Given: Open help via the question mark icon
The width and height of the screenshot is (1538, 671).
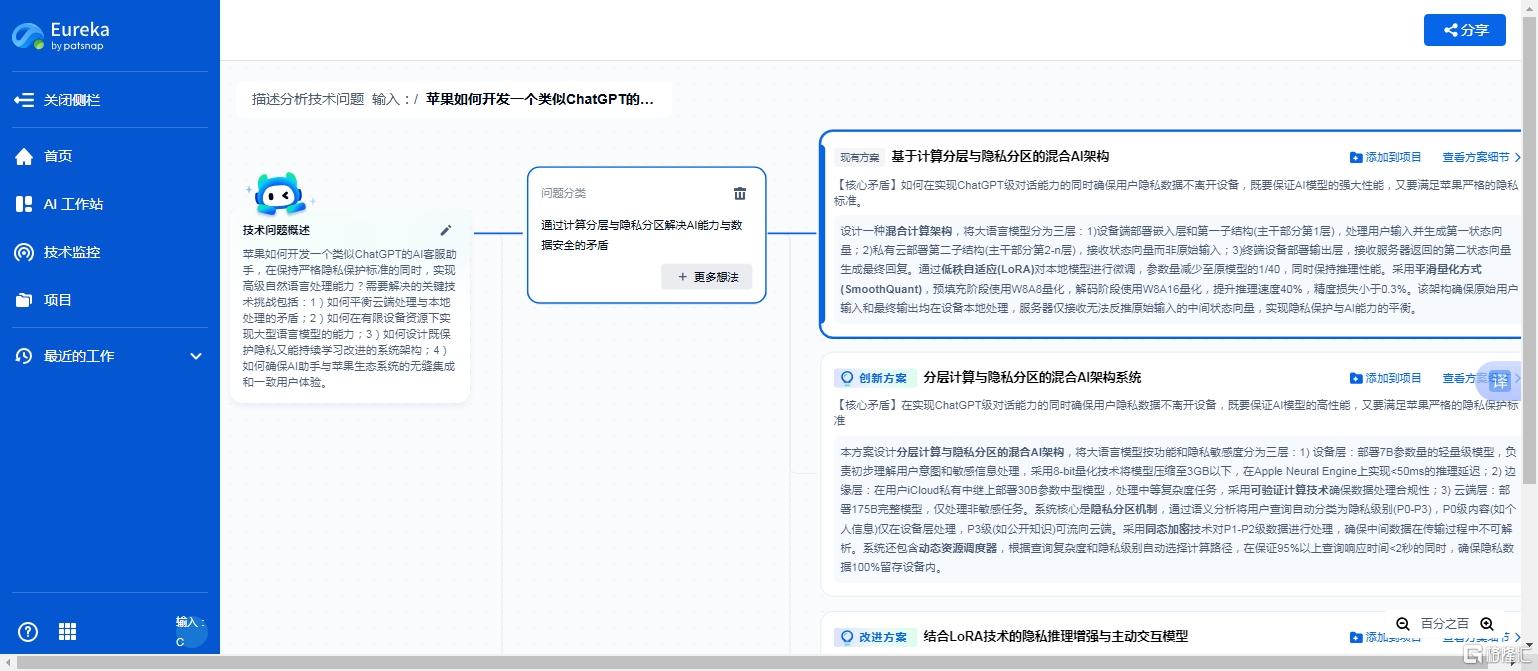Looking at the screenshot, I should [x=28, y=631].
